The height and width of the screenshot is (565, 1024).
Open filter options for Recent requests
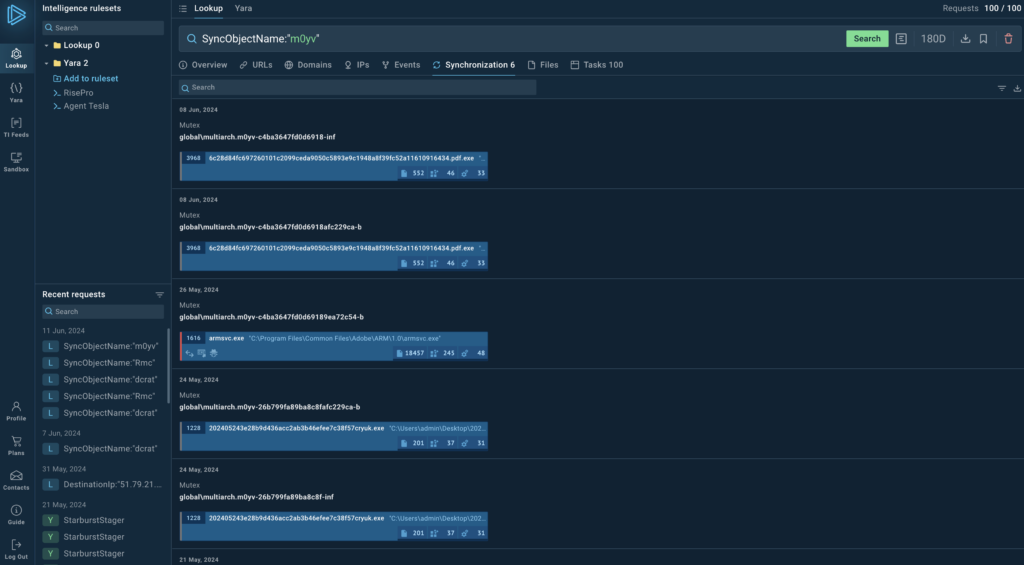click(159, 295)
